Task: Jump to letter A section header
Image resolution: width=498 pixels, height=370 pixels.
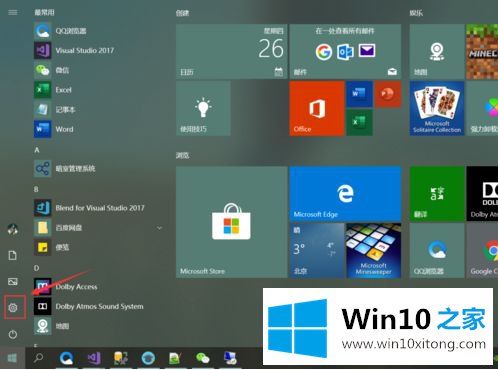Action: (x=37, y=150)
